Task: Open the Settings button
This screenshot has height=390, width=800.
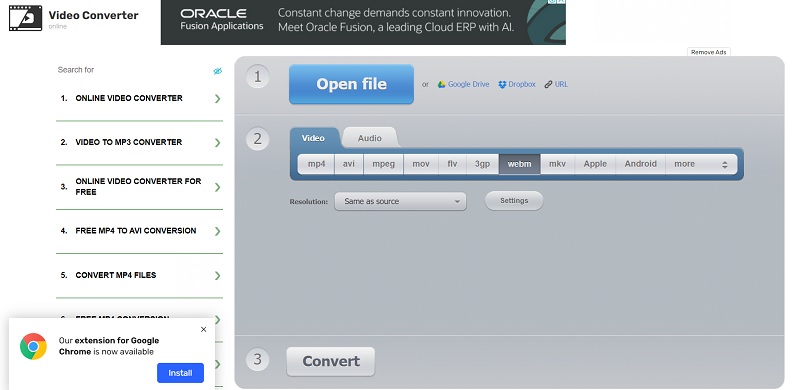Action: click(x=514, y=201)
